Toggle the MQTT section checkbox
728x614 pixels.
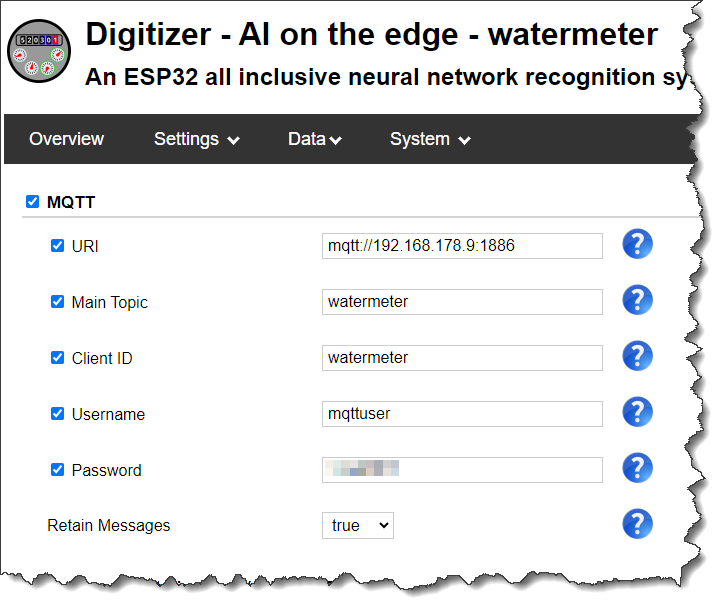[x=32, y=202]
